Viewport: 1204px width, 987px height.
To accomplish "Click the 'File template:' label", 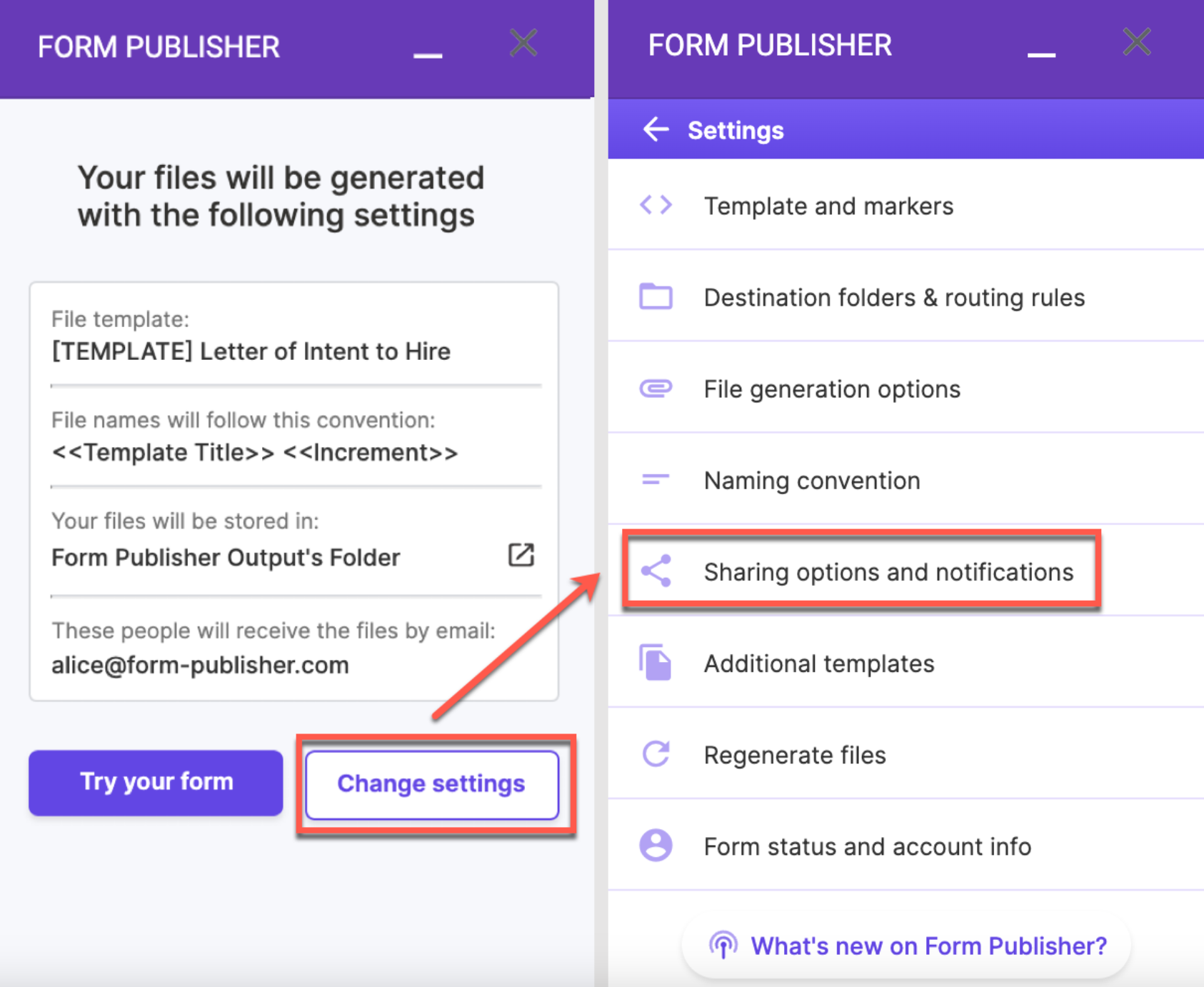I will [120, 319].
